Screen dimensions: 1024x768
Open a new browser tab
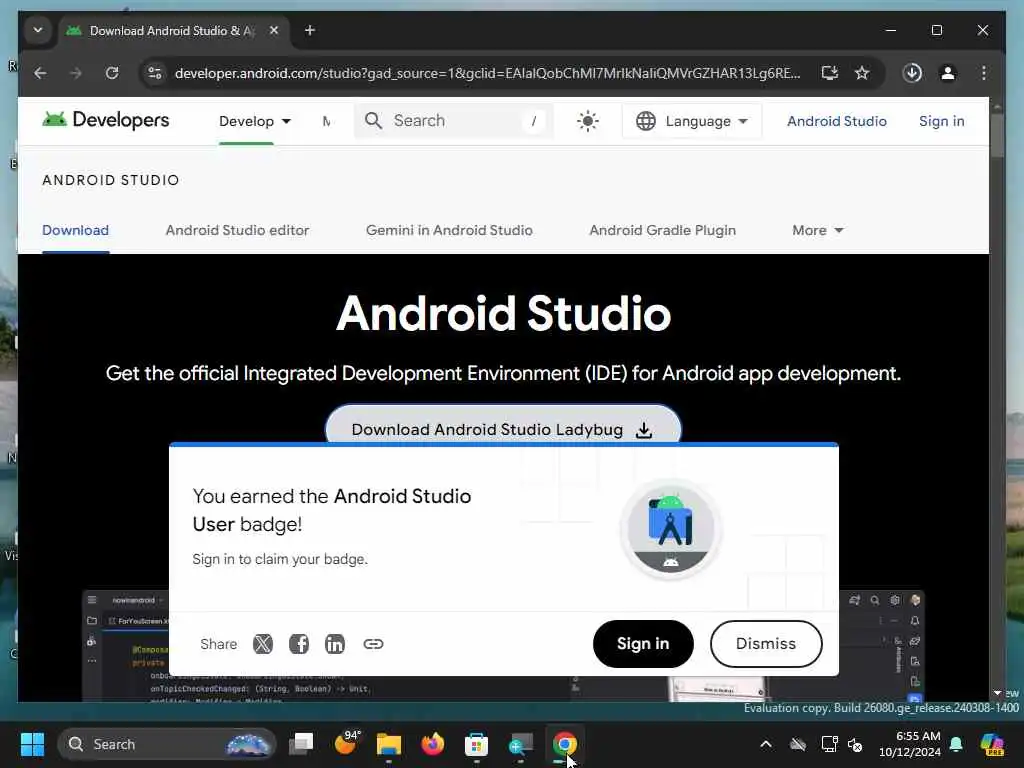(x=310, y=30)
